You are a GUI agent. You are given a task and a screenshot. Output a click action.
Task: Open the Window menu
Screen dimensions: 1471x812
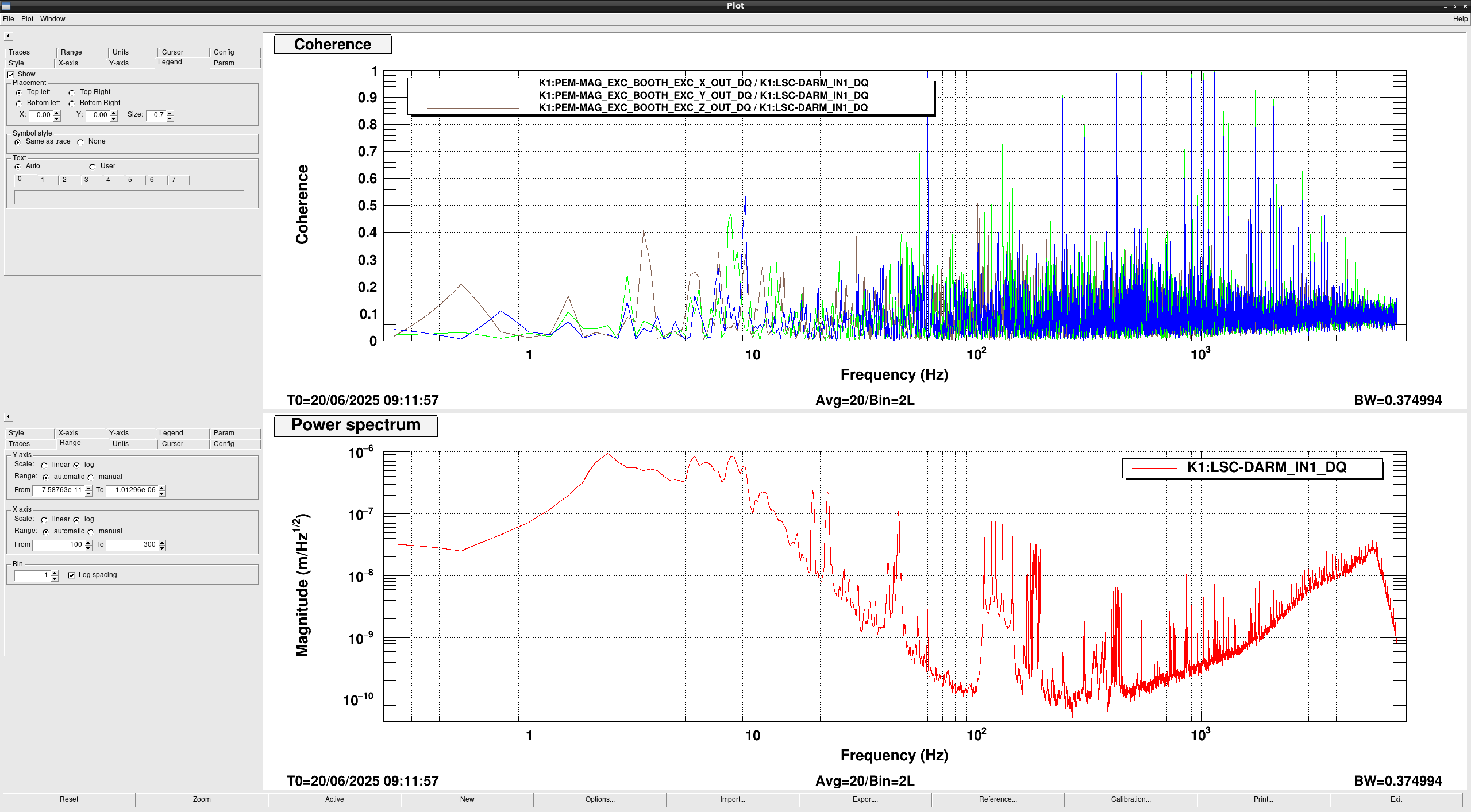(x=52, y=19)
